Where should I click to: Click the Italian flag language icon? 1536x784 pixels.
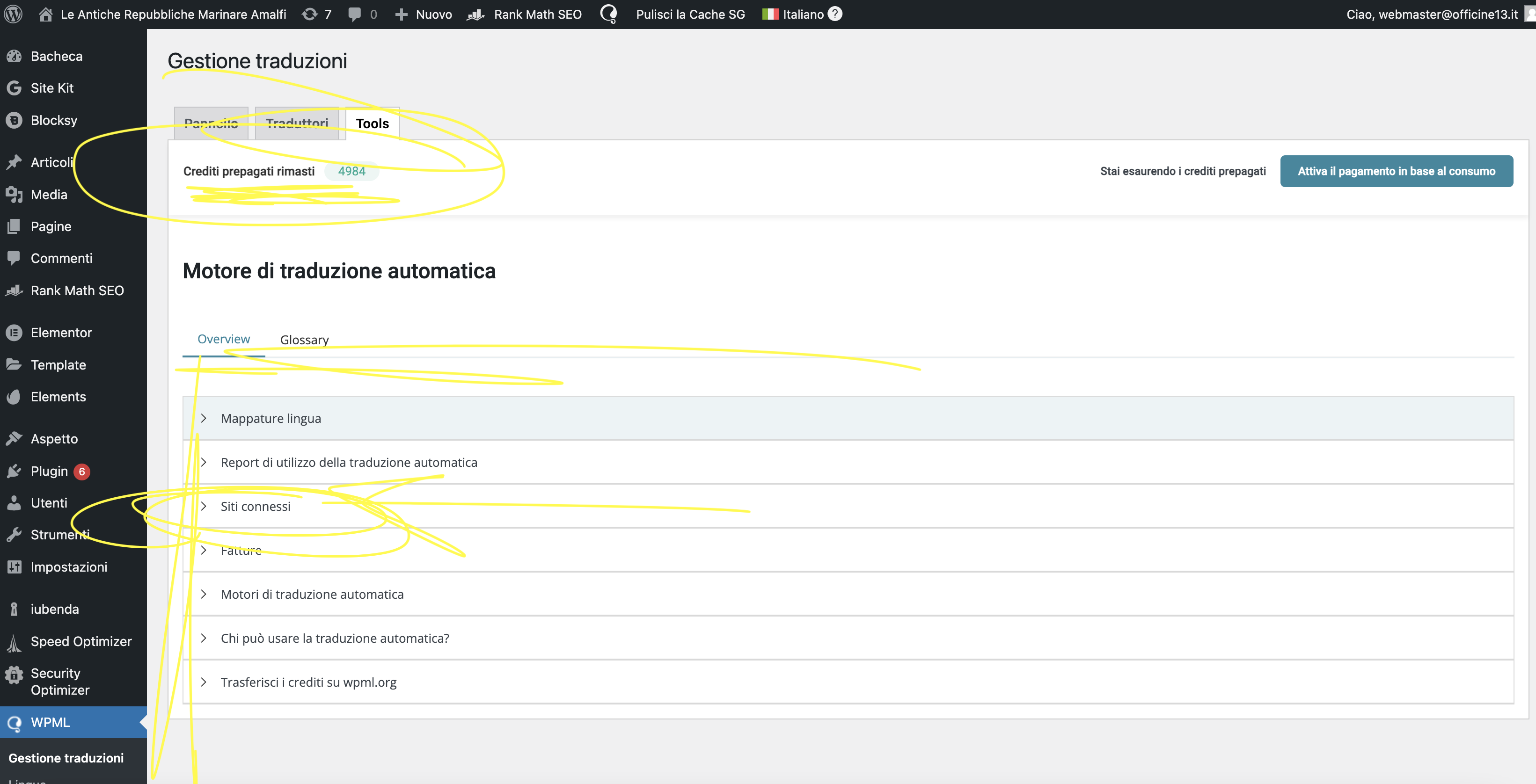770,14
